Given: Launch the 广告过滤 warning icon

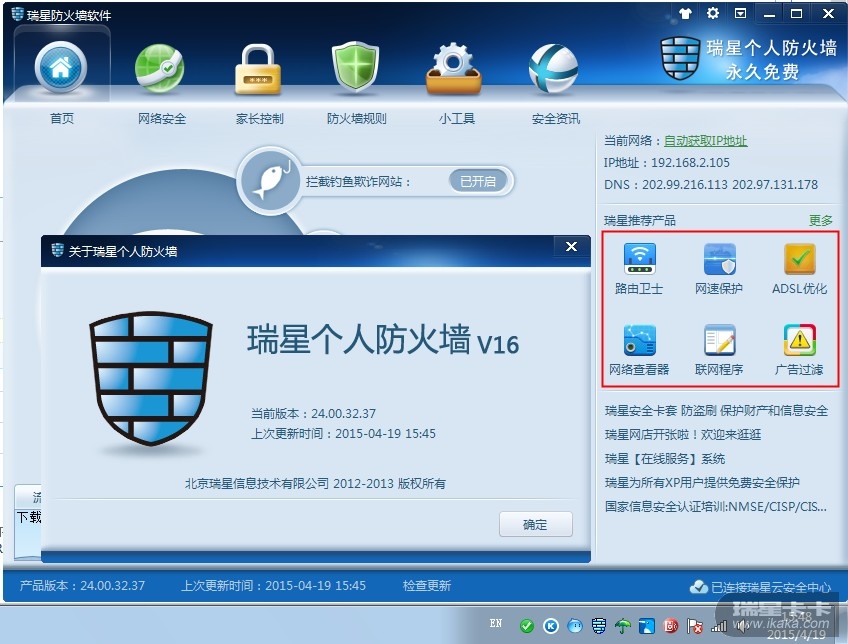Looking at the screenshot, I should (799, 341).
